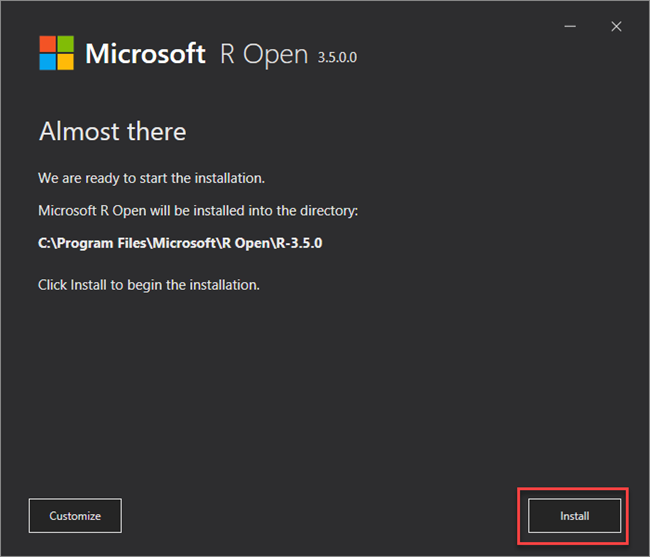Click 'We are ready to start the installation.' text
Image resolution: width=650 pixels, height=557 pixels.
pos(151,178)
